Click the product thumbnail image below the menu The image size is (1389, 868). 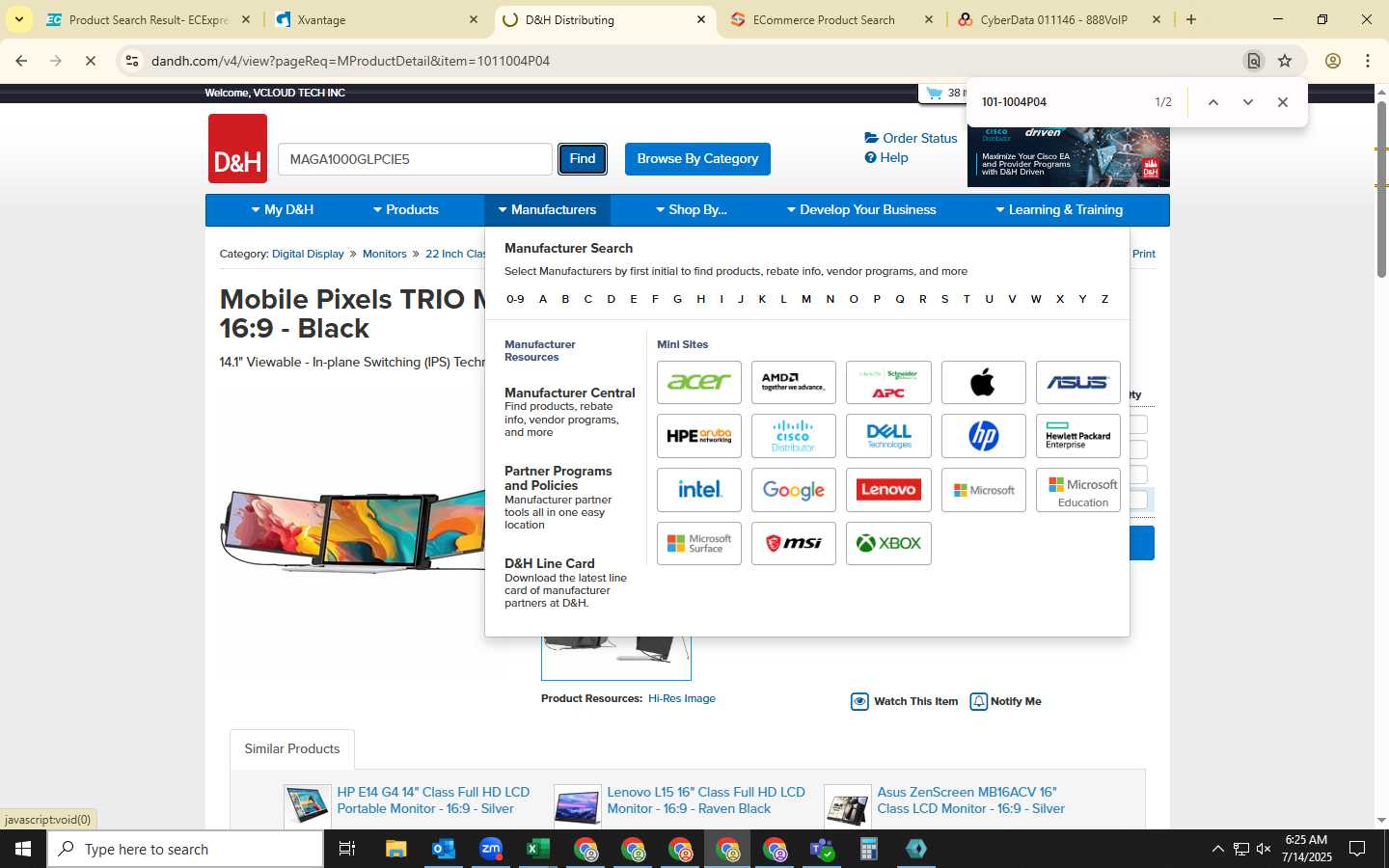(616, 657)
